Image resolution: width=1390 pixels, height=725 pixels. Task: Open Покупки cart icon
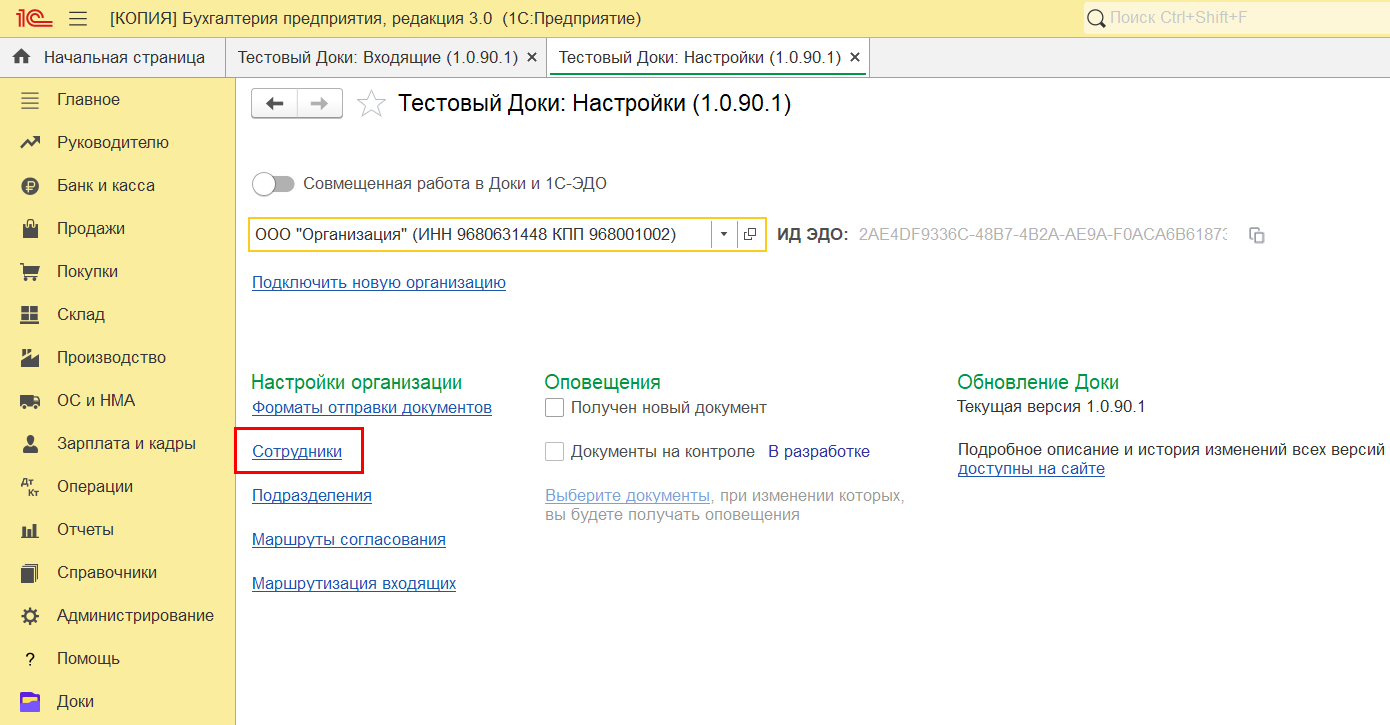coord(30,272)
